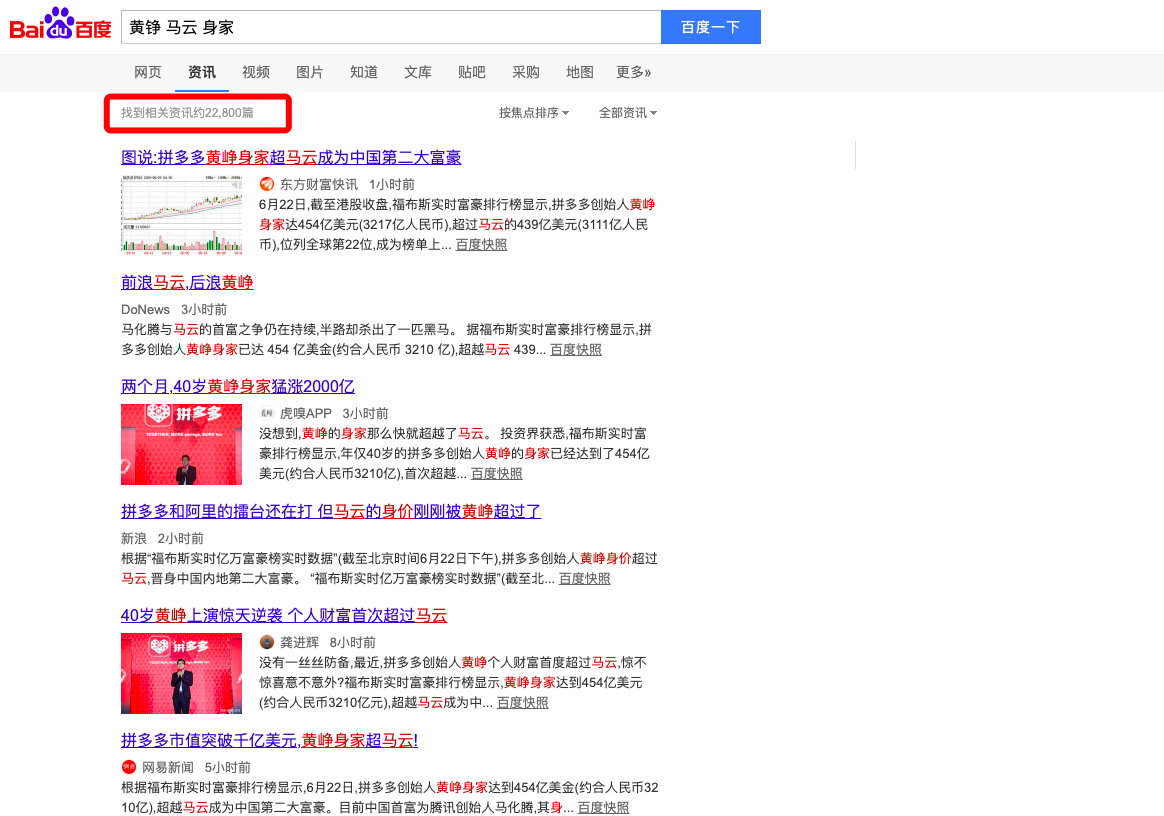
Task: Click the 东方财富快讯 source icon
Action: [267, 184]
